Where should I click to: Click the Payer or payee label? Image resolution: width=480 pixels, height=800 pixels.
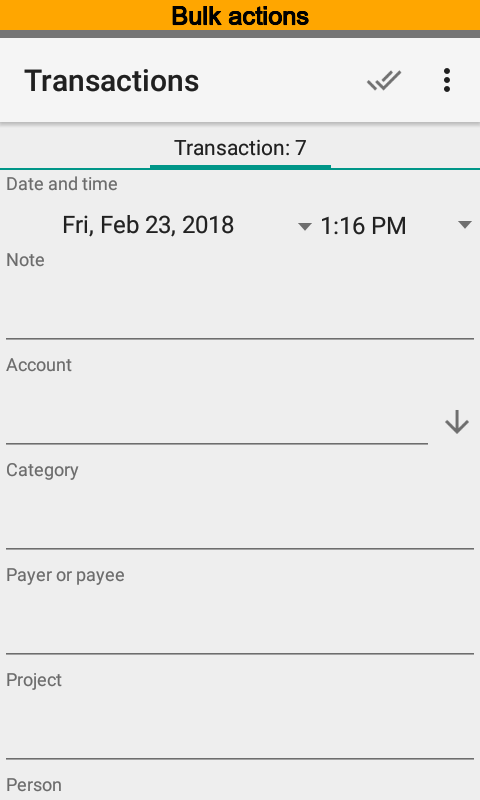click(x=65, y=576)
